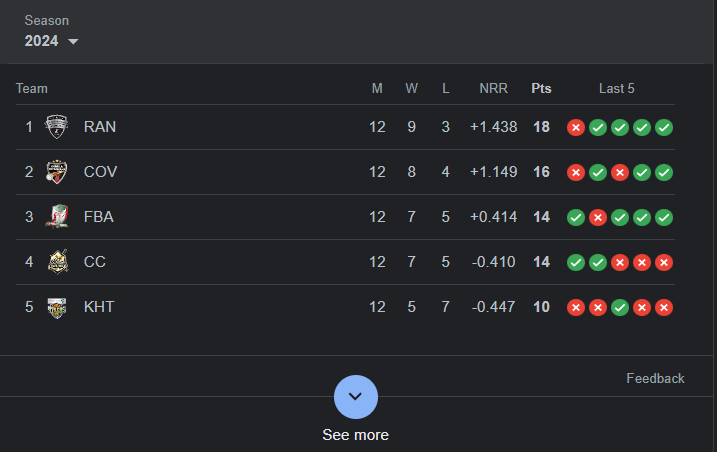Click the RAN team logo
The height and width of the screenshot is (452, 717).
[57, 127]
